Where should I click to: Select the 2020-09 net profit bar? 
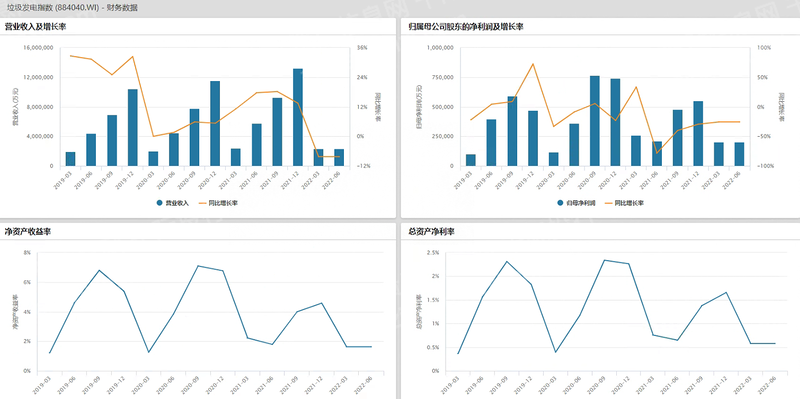595,121
